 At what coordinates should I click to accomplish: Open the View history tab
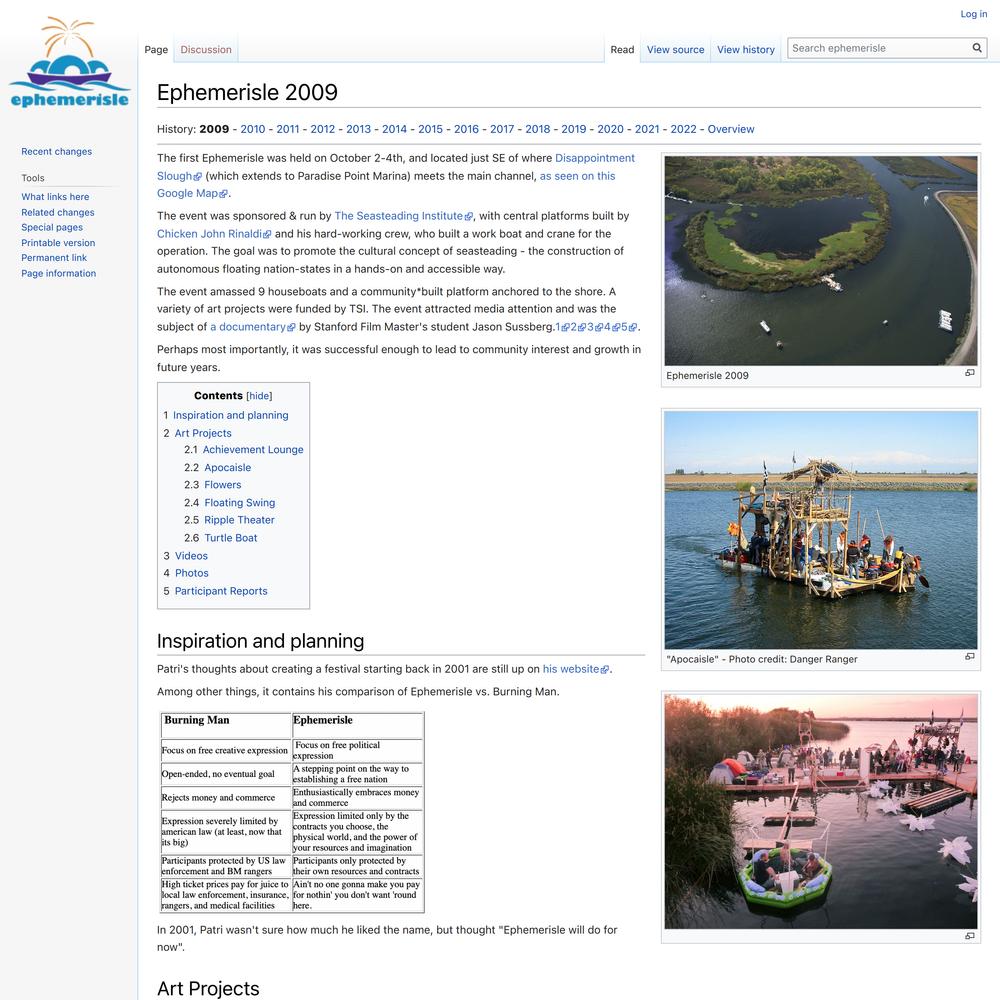pos(746,50)
